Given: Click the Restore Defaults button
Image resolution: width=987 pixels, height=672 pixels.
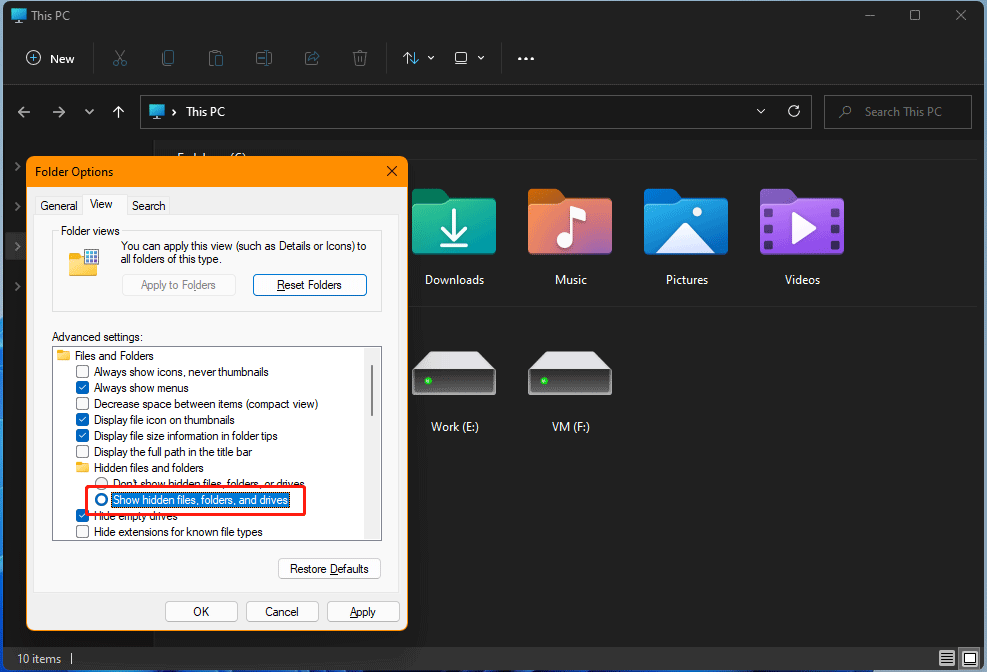Looking at the screenshot, I should [x=329, y=568].
